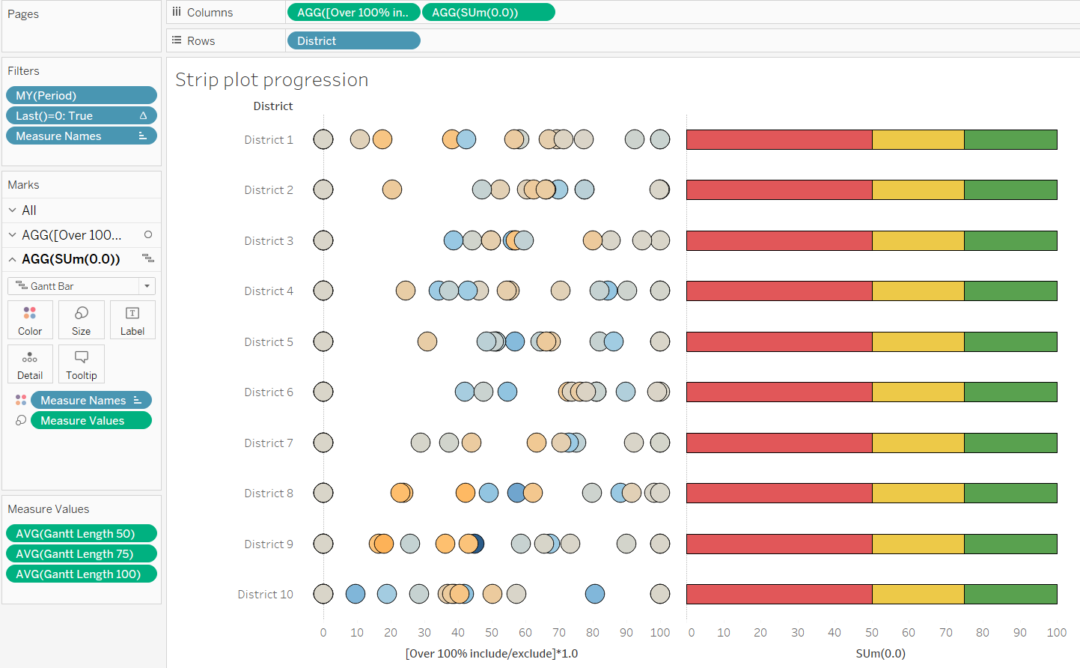Click the delta icon on Last()=0: True pill
The height and width of the screenshot is (668, 1080).
coord(146,115)
